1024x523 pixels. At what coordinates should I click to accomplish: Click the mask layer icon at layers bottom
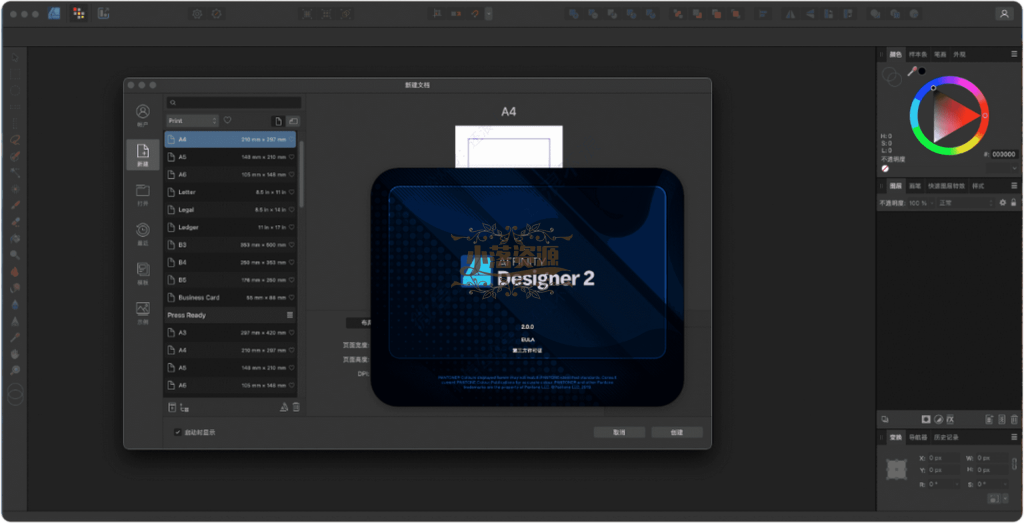[925, 419]
